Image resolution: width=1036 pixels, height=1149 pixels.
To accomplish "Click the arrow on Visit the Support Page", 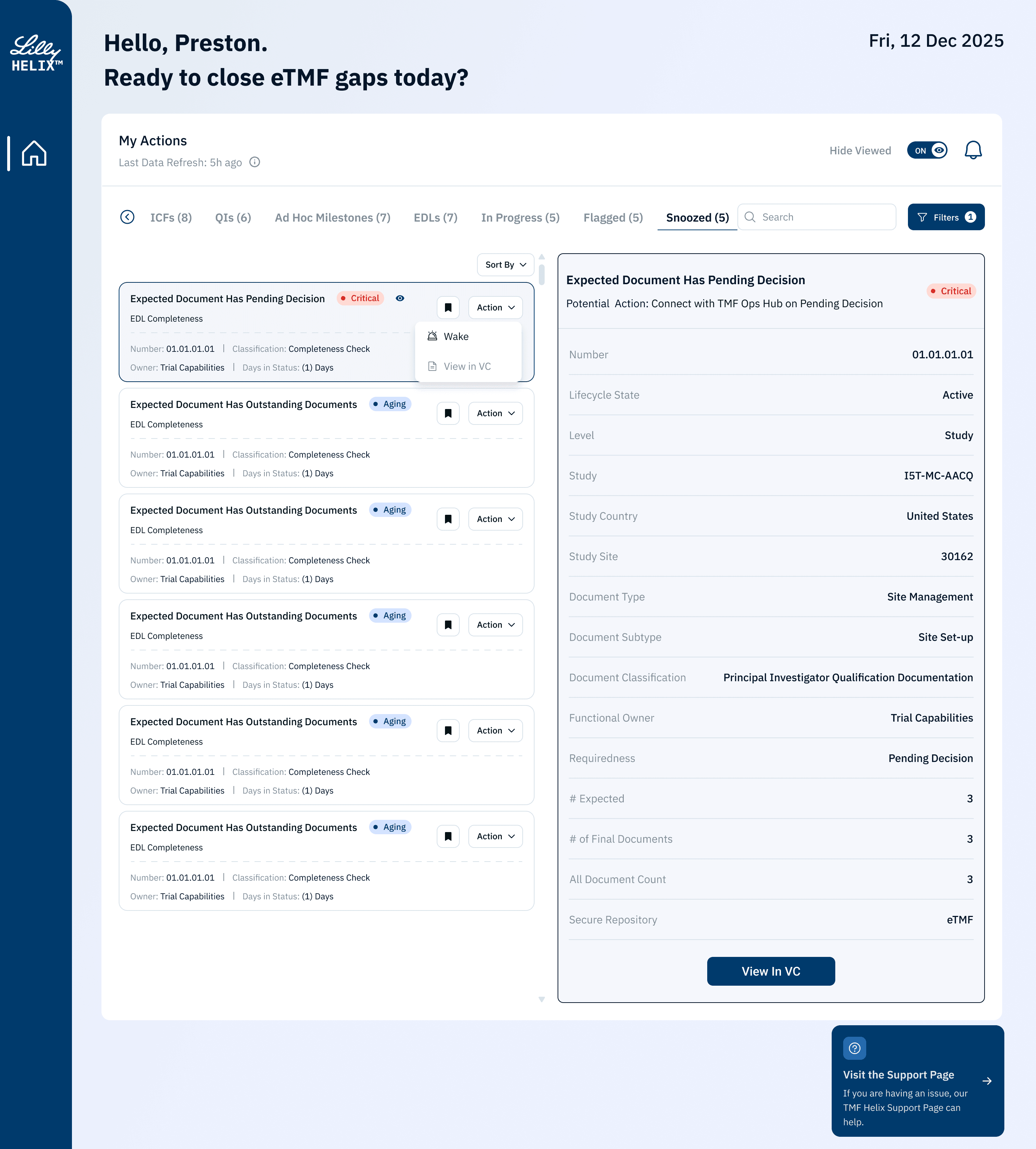I will coord(987,1081).
